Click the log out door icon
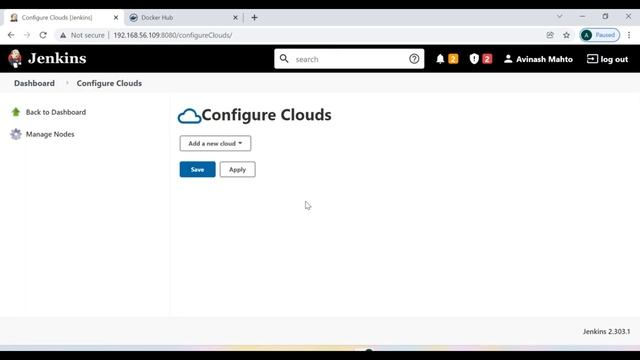This screenshot has height=360, width=640. click(592, 59)
